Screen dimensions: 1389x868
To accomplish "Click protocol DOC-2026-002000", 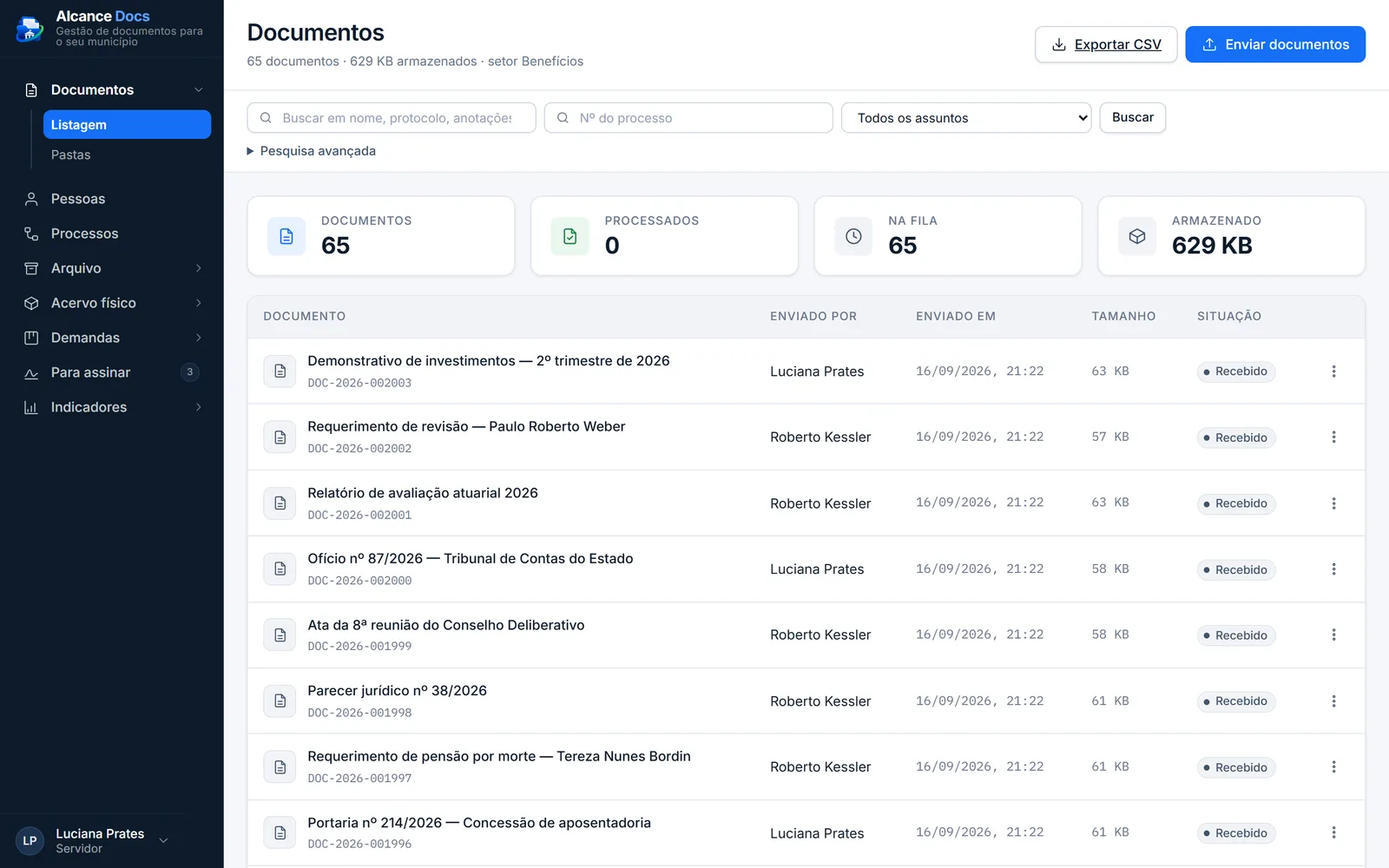I will pos(359,581).
